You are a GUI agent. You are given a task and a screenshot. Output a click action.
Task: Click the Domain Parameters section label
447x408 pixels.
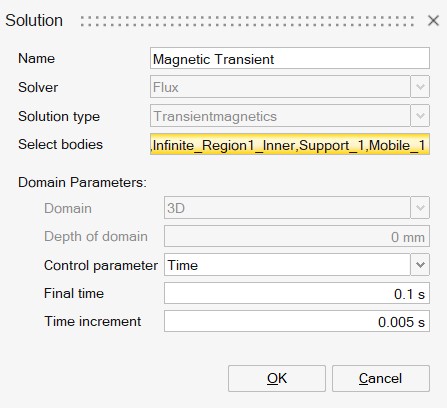pos(82,182)
